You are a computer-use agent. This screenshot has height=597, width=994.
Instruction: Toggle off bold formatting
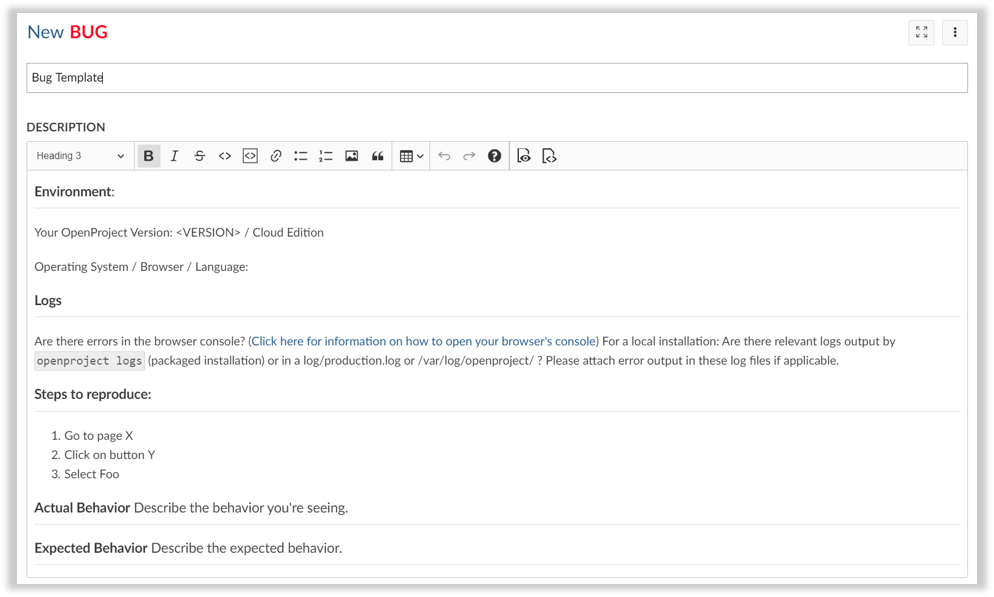148,155
